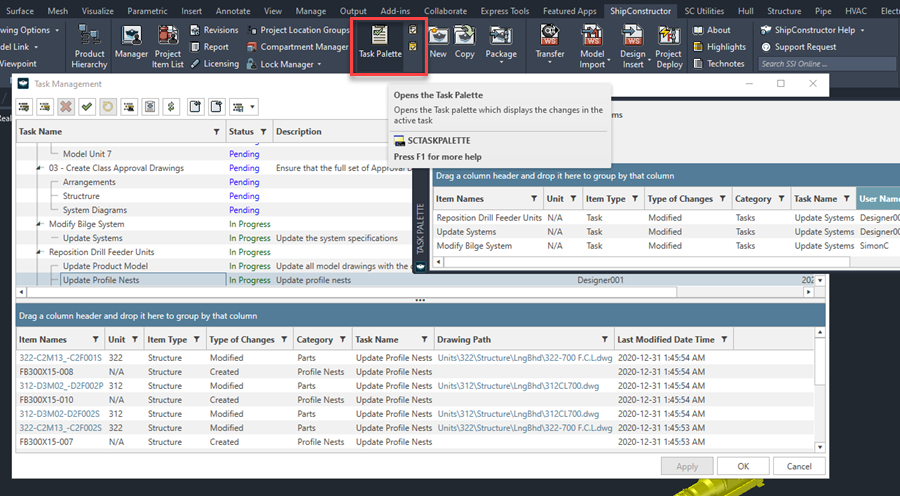Open the Task Palette from the ribbon
Screen dimensions: 900x496
tap(380, 43)
